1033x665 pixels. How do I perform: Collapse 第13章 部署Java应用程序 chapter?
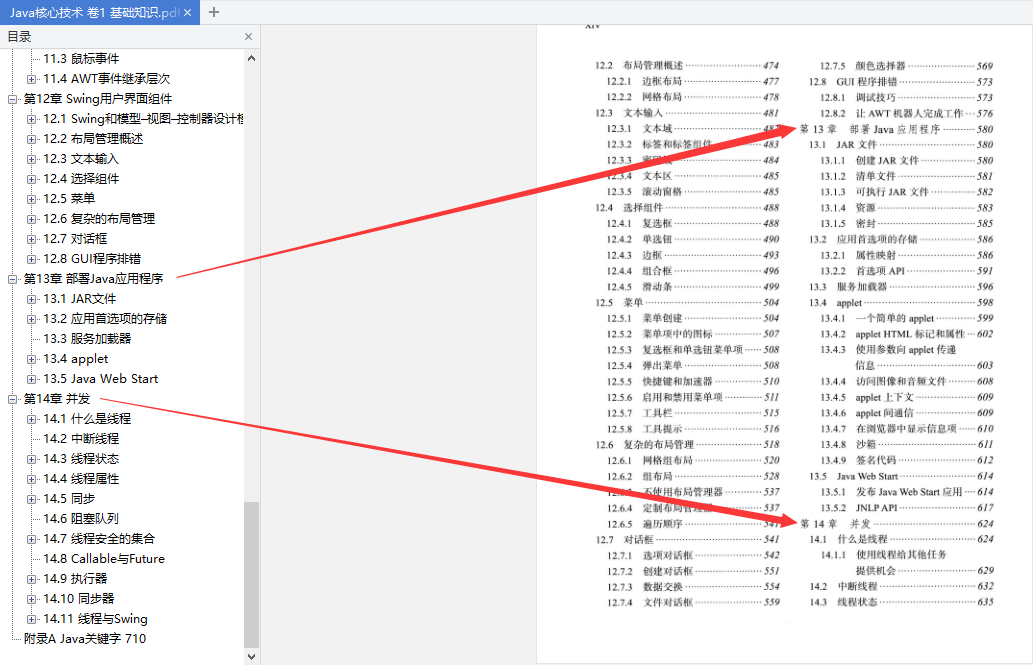(x=12, y=279)
